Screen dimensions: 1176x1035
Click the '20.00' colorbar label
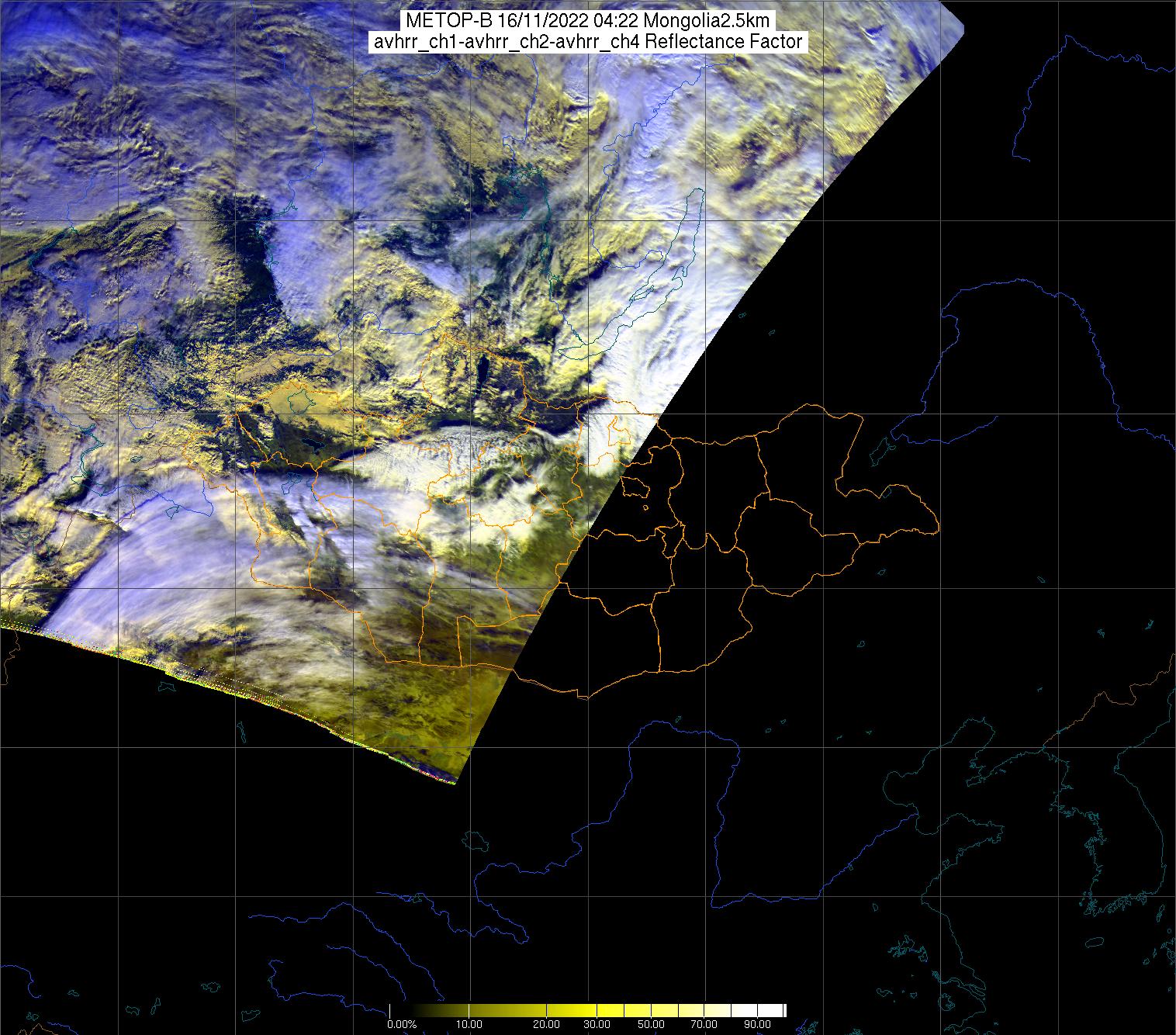point(547,1024)
